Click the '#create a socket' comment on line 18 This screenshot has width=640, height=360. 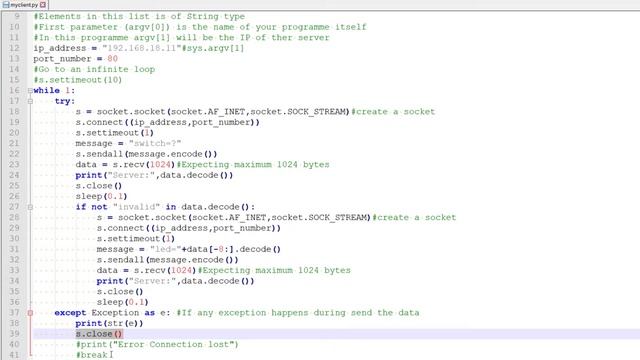[393, 112]
